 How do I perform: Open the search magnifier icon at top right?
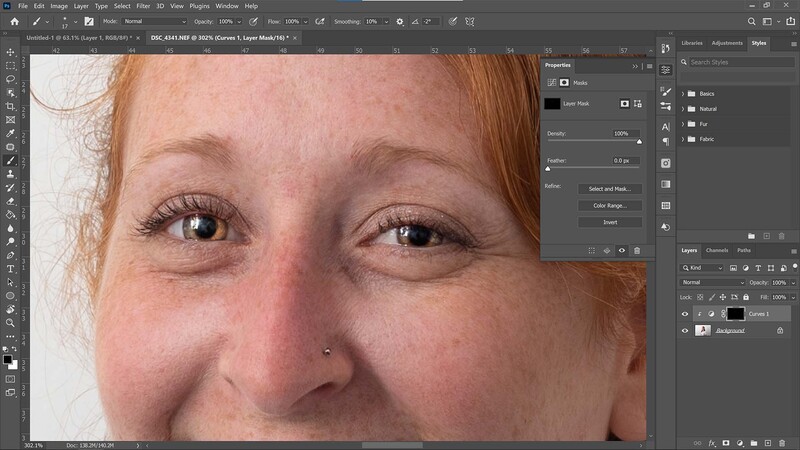point(752,21)
